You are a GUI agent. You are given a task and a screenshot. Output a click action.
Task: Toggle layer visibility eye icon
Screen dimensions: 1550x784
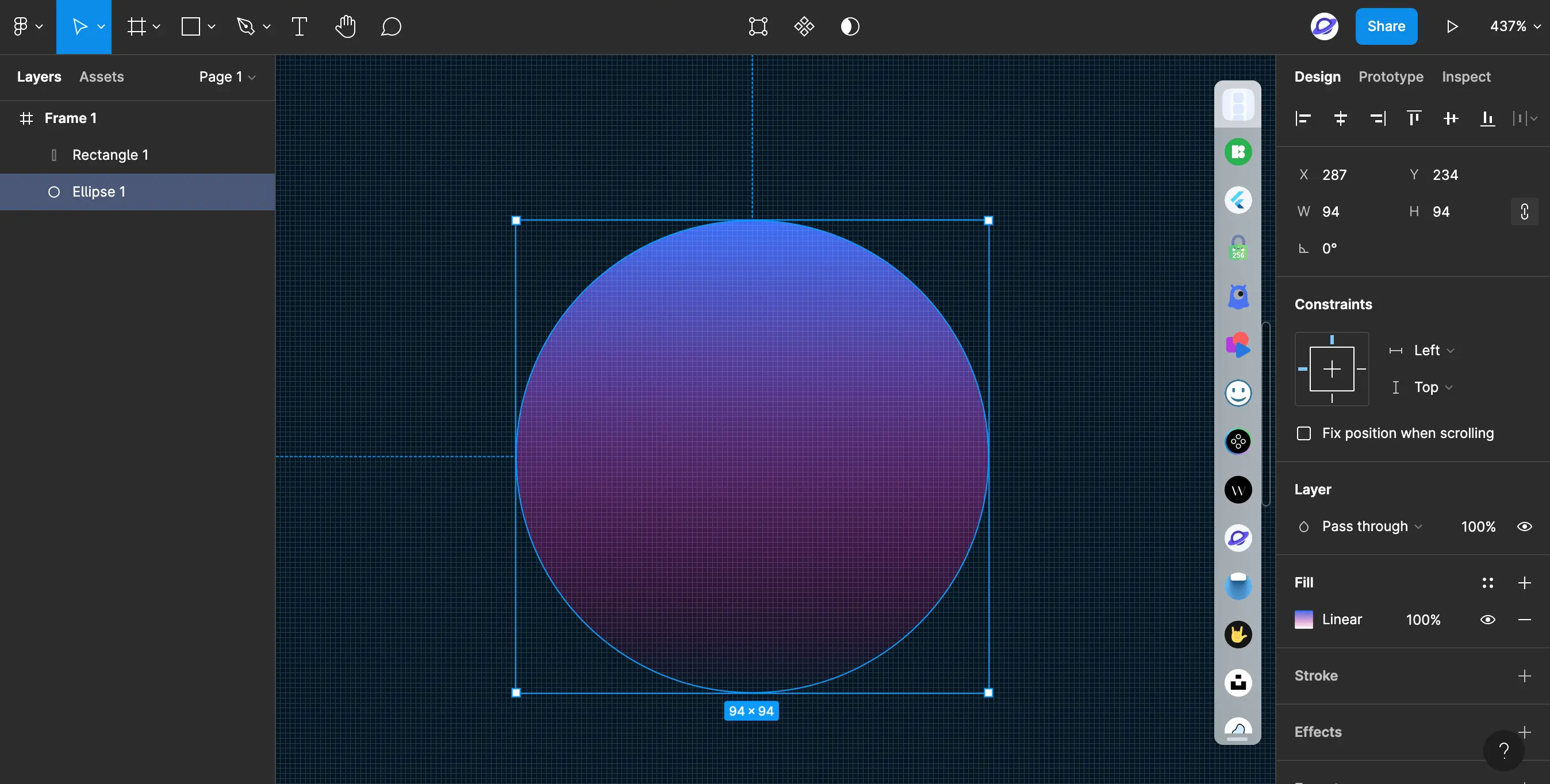pyautogui.click(x=1524, y=526)
